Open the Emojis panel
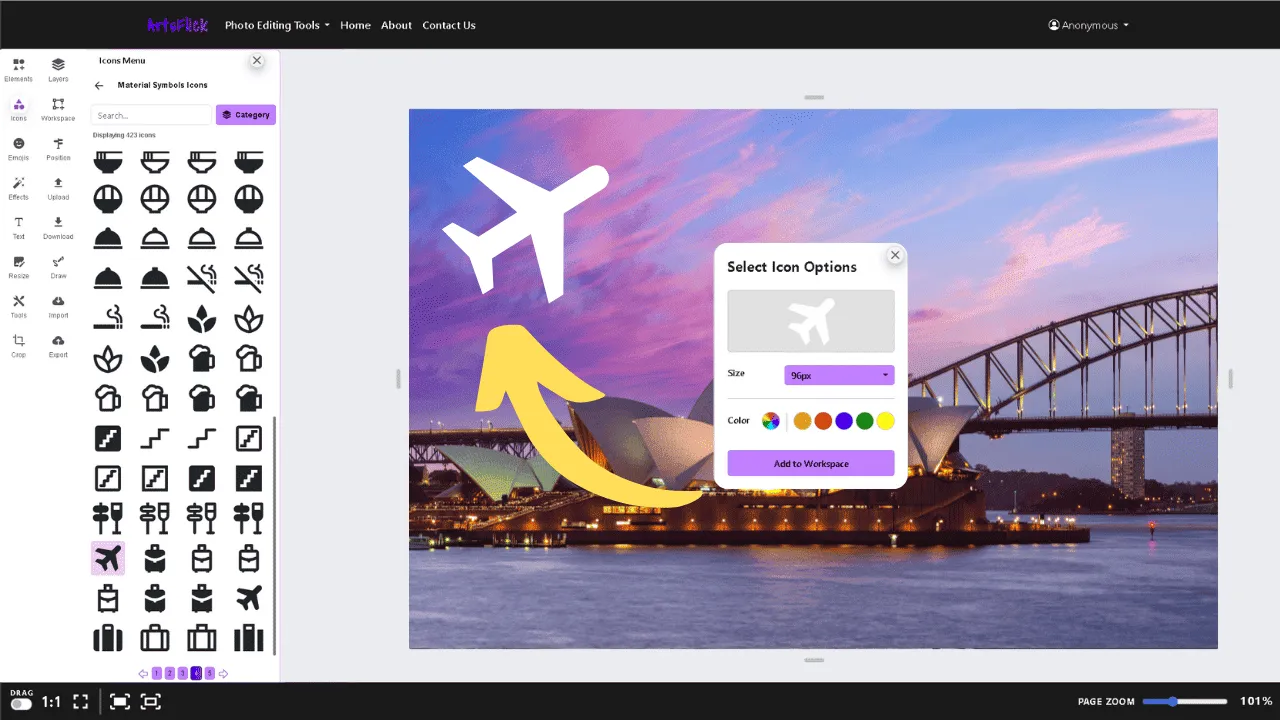Screen dimensions: 1280x720 coord(18,150)
